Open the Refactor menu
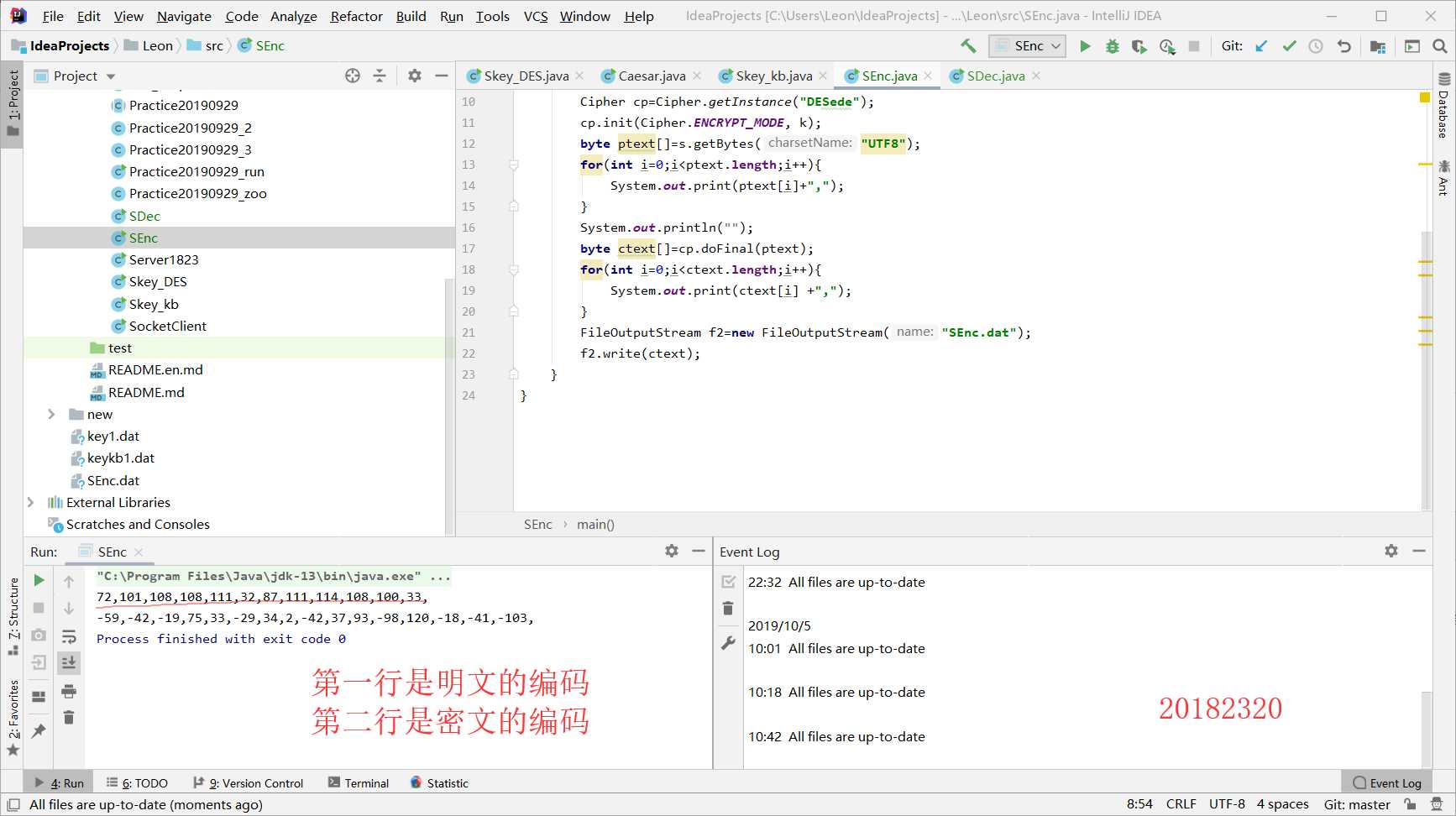Viewport: 1456px width, 816px height. tap(356, 16)
